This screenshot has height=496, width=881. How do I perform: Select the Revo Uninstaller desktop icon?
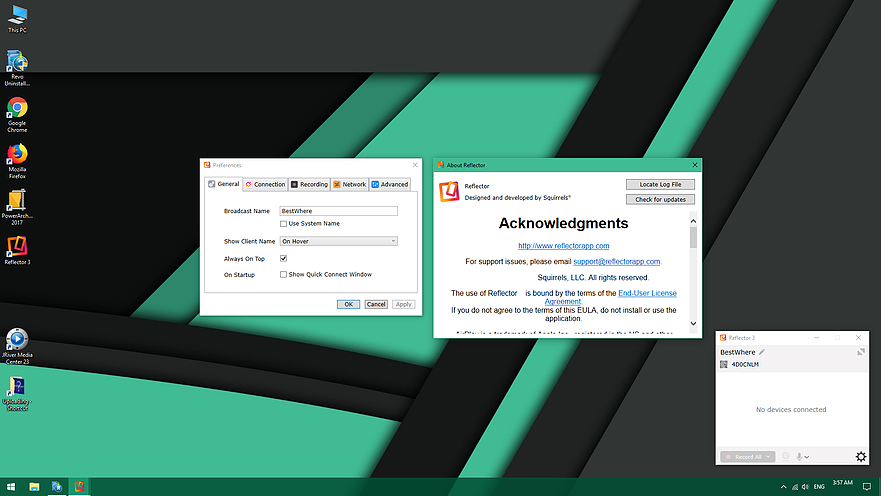17,68
